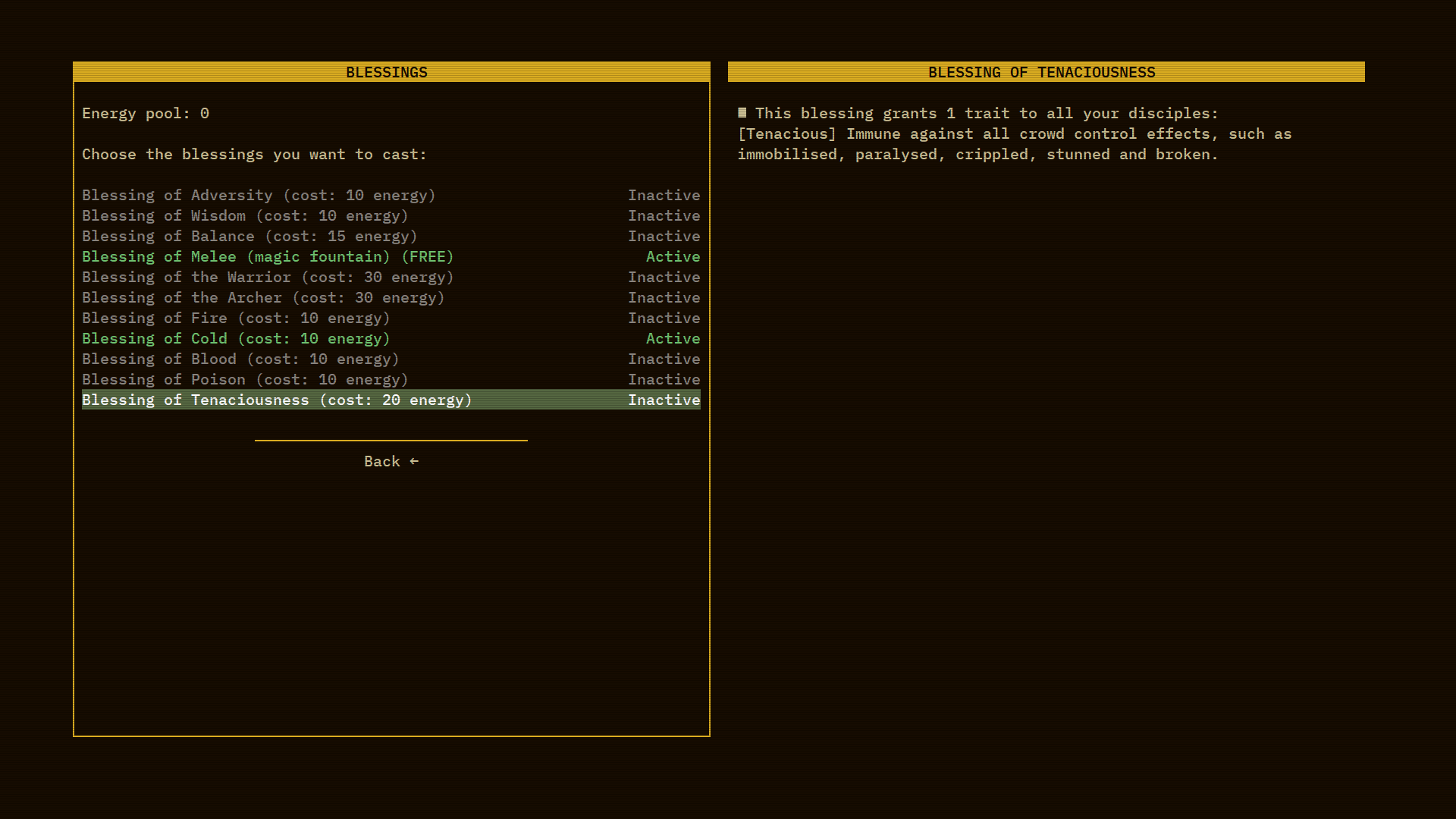The image size is (1456, 819).
Task: Toggle Active status of Cold blessing
Action: [x=673, y=339]
